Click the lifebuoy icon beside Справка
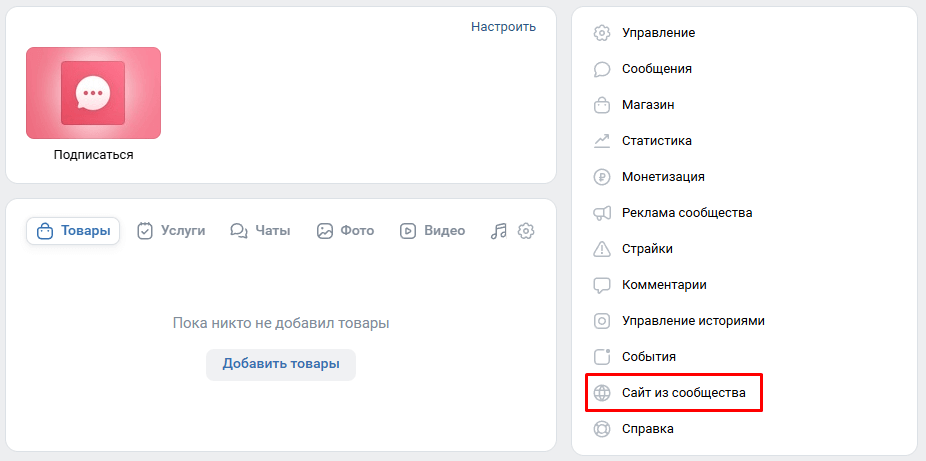 pos(601,429)
